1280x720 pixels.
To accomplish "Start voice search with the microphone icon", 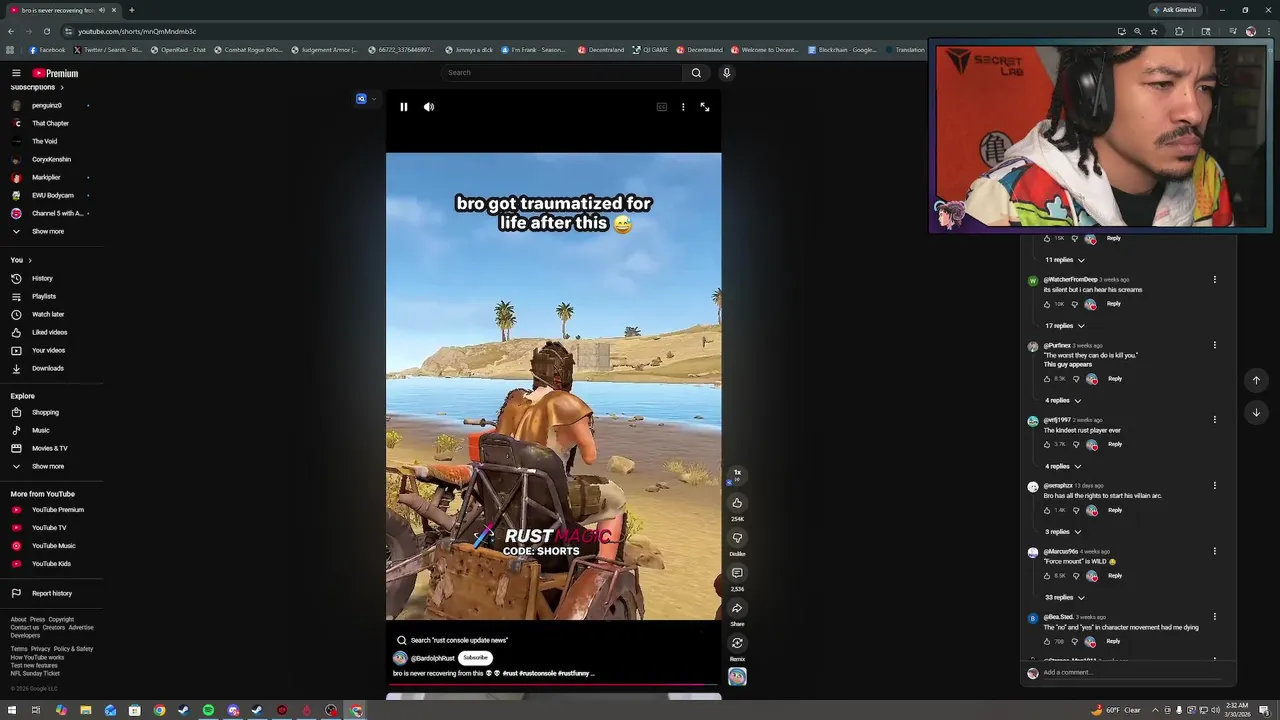I will click(726, 72).
